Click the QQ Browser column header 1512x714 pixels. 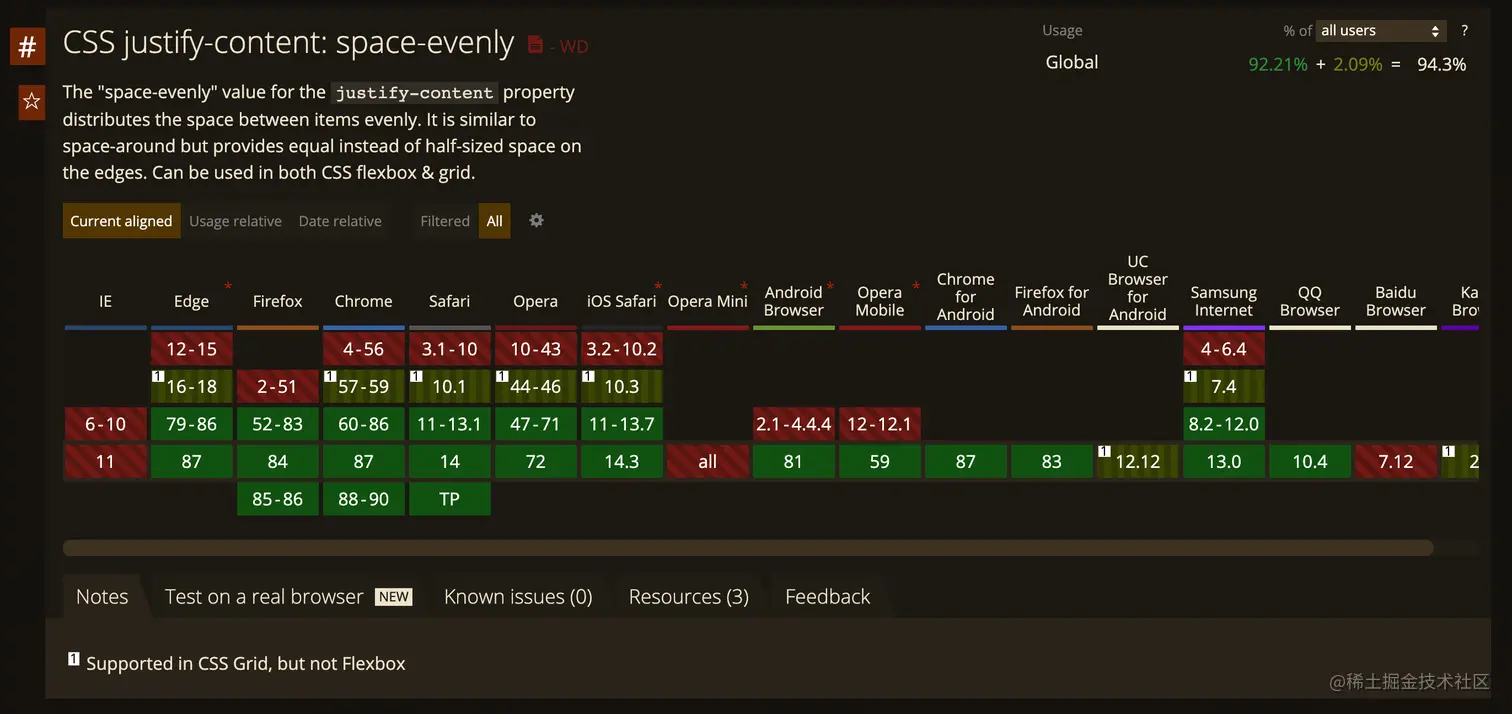click(1310, 301)
